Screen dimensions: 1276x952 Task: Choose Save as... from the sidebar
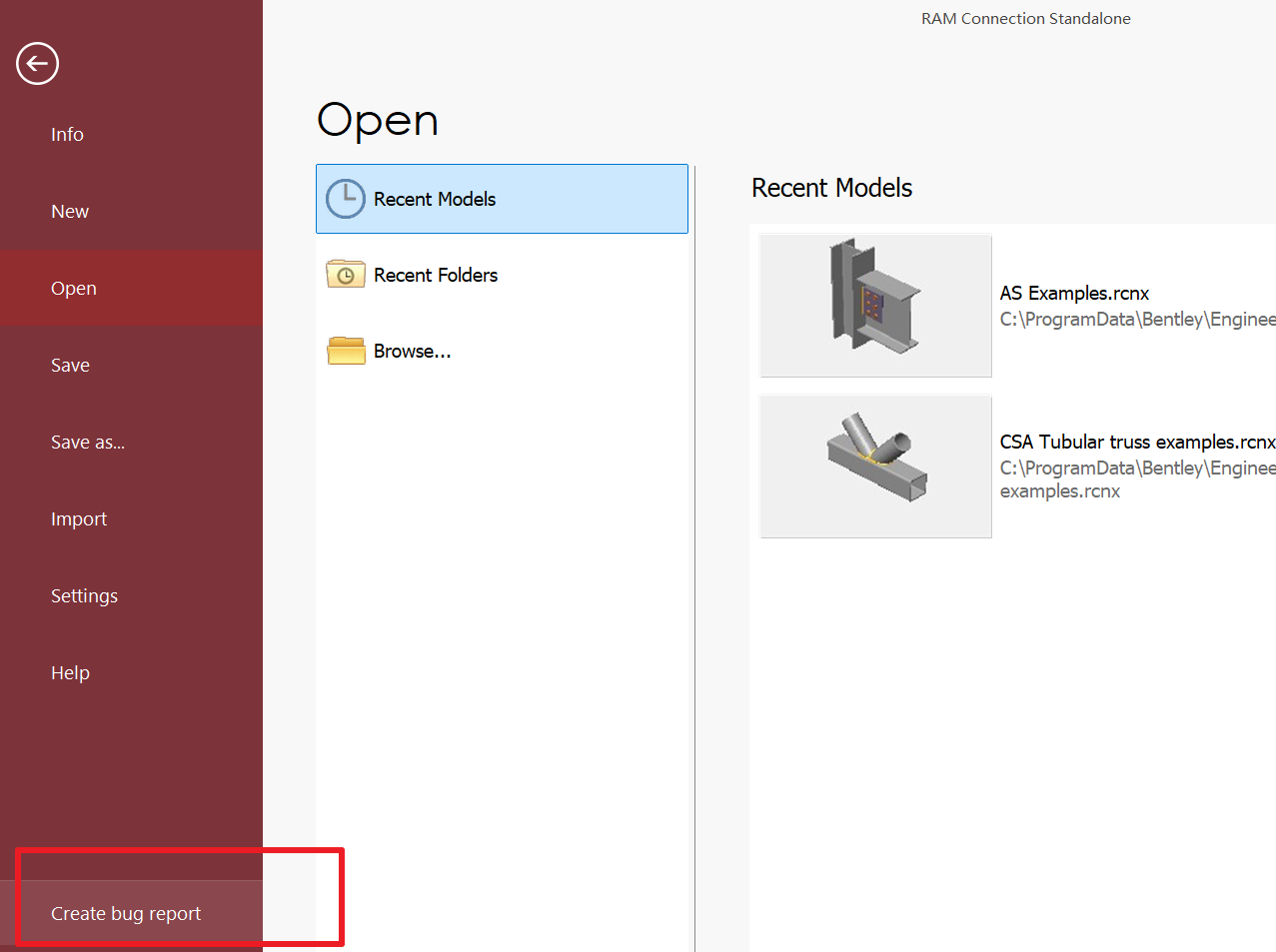(x=88, y=442)
